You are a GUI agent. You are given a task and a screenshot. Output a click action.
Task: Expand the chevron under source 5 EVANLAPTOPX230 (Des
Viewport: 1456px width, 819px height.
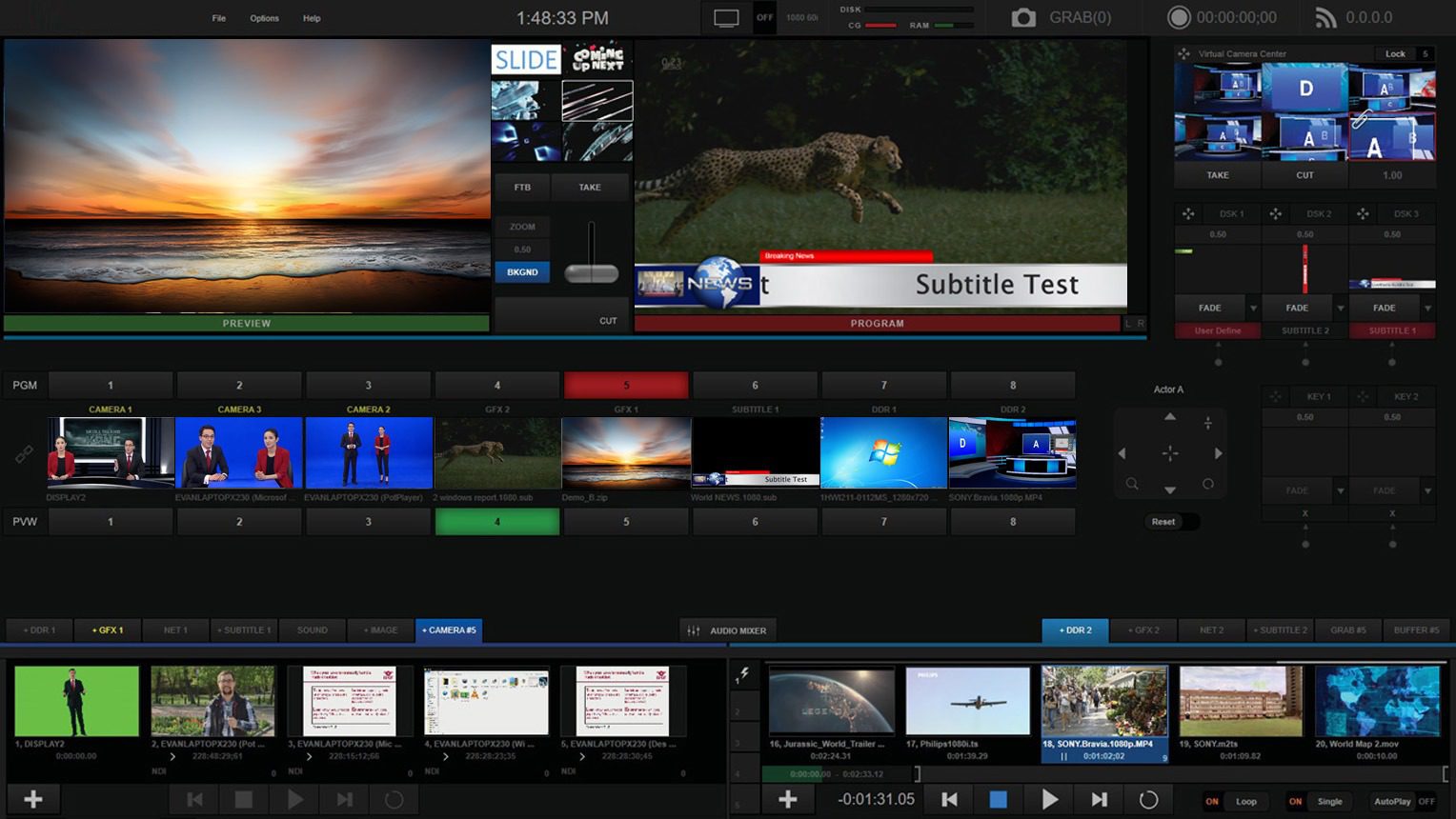point(581,757)
